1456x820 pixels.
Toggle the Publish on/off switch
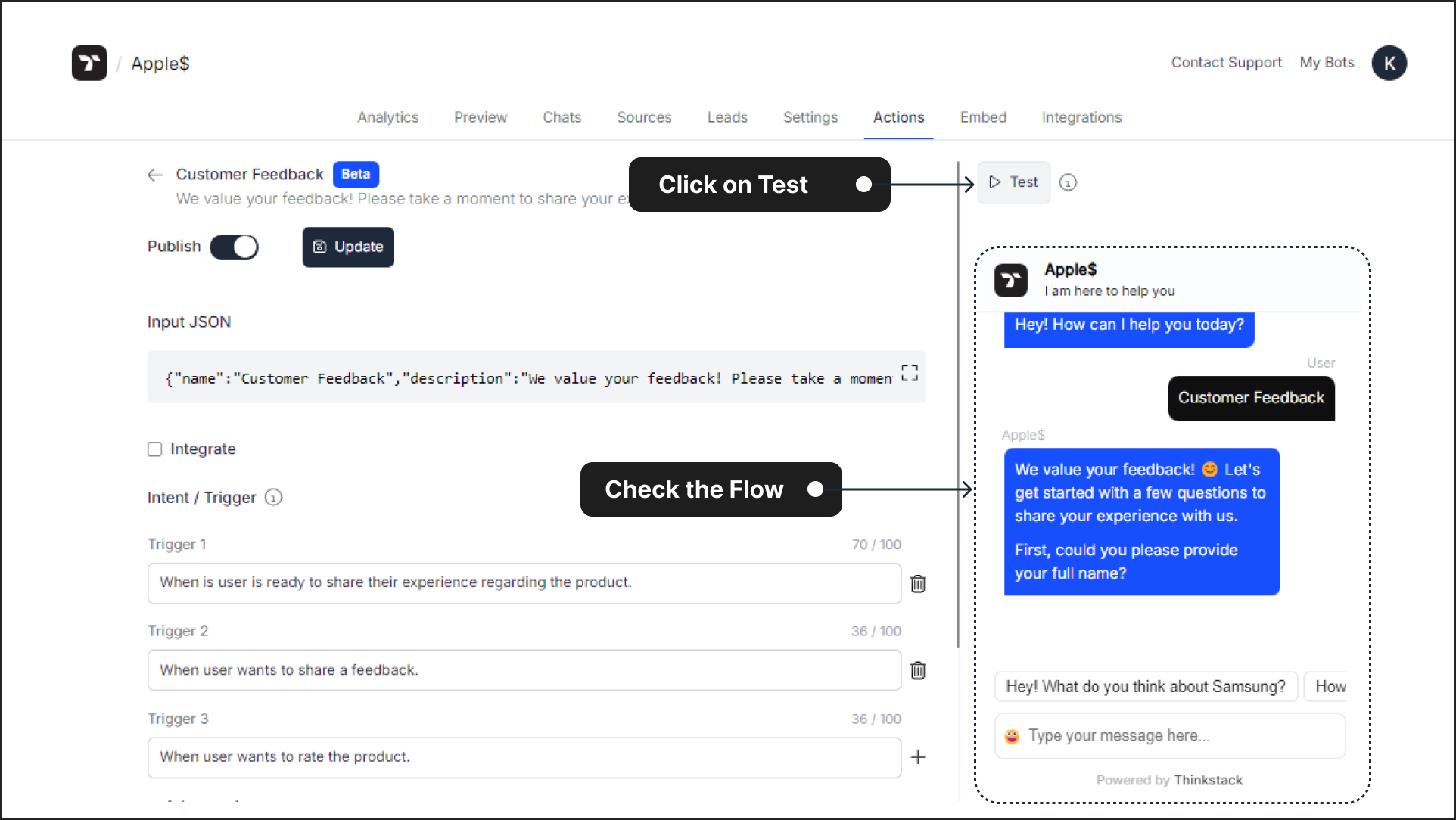(x=234, y=247)
